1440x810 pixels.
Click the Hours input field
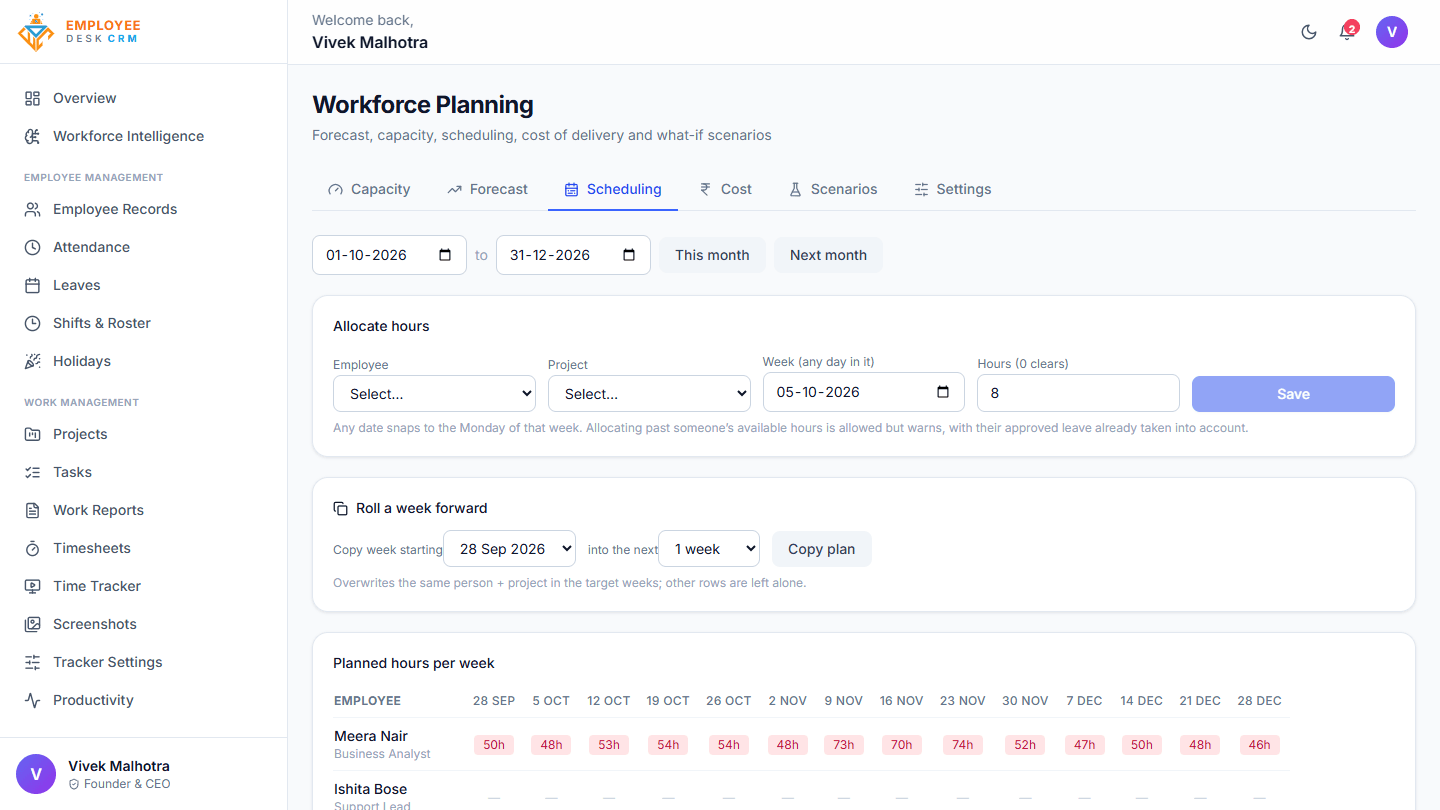click(1078, 393)
